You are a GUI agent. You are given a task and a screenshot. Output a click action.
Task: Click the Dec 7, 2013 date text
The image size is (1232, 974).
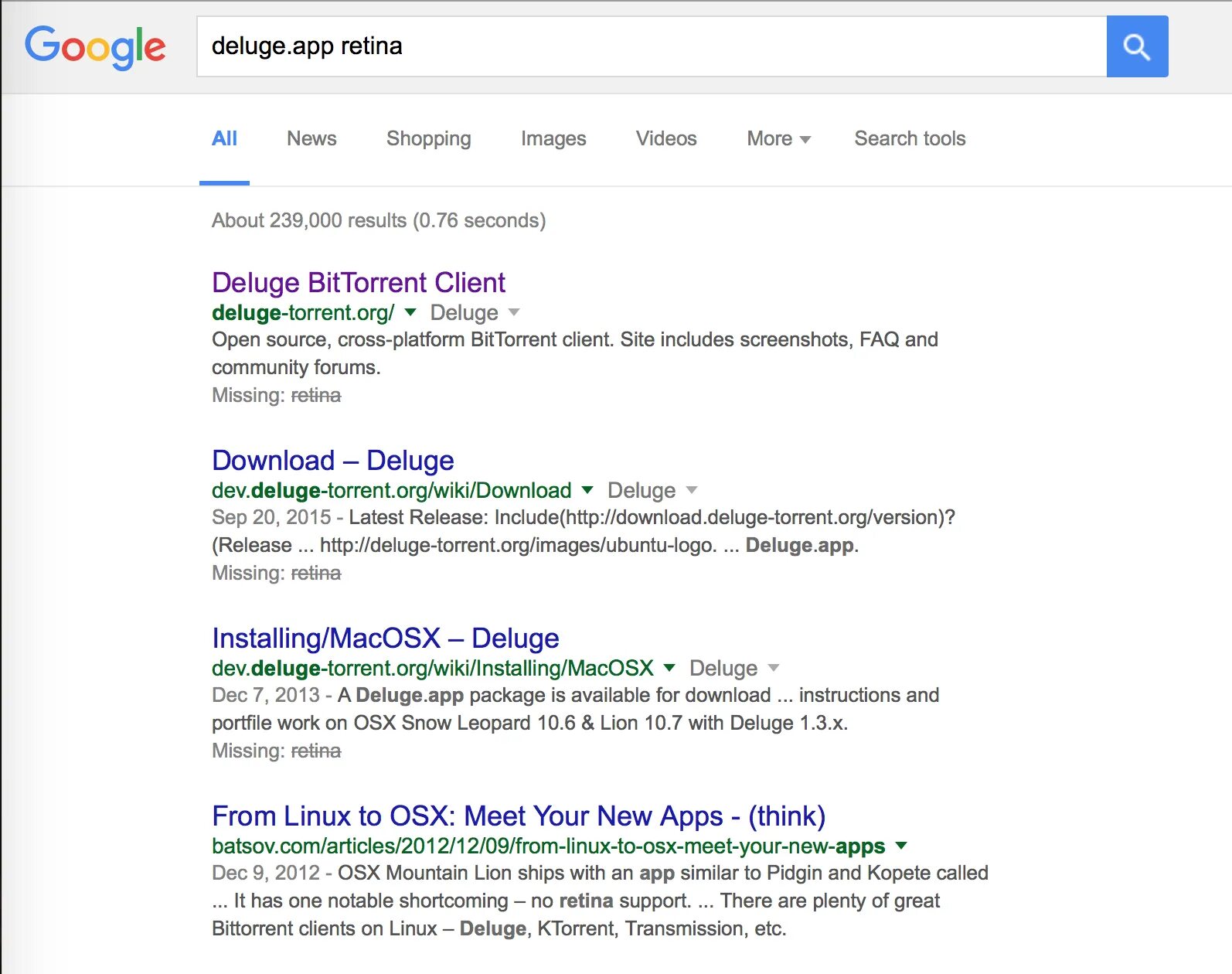coord(266,695)
